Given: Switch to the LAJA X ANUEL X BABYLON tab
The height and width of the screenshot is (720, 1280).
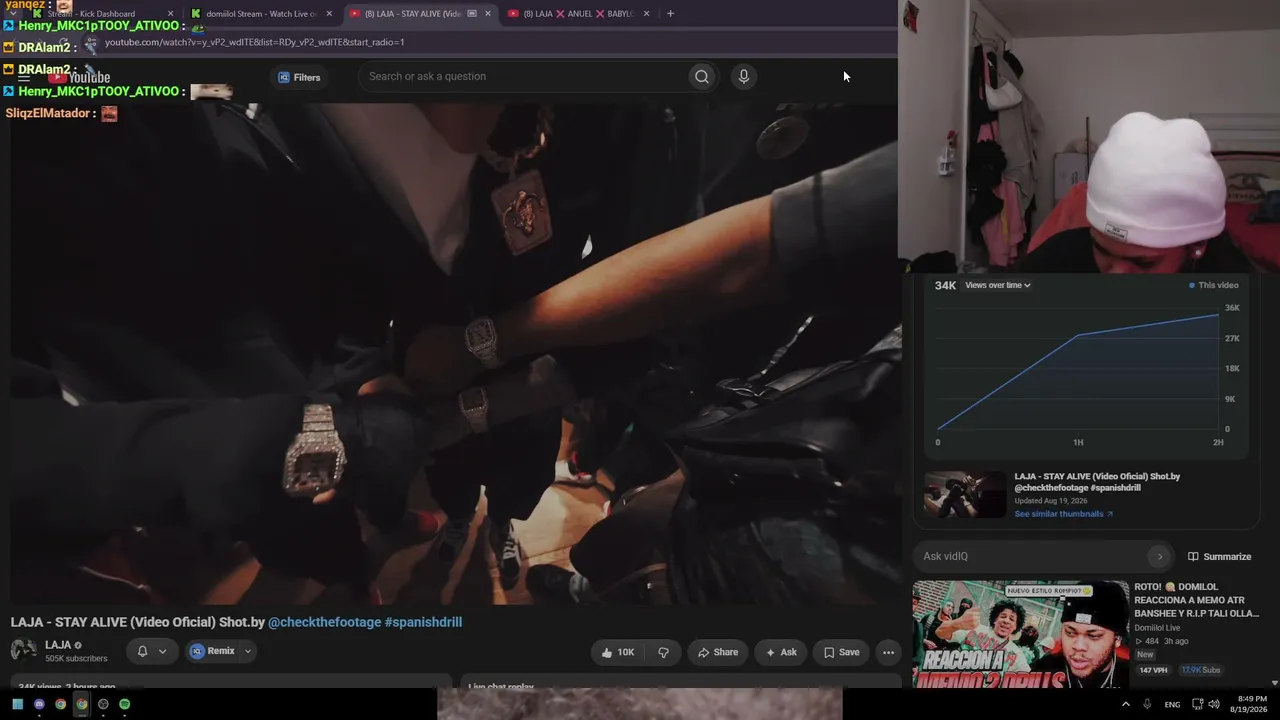Looking at the screenshot, I should 578,14.
